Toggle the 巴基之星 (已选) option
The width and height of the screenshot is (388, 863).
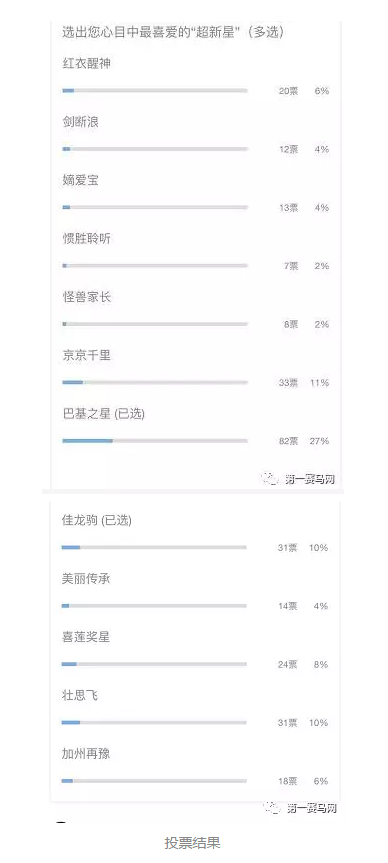point(195,427)
